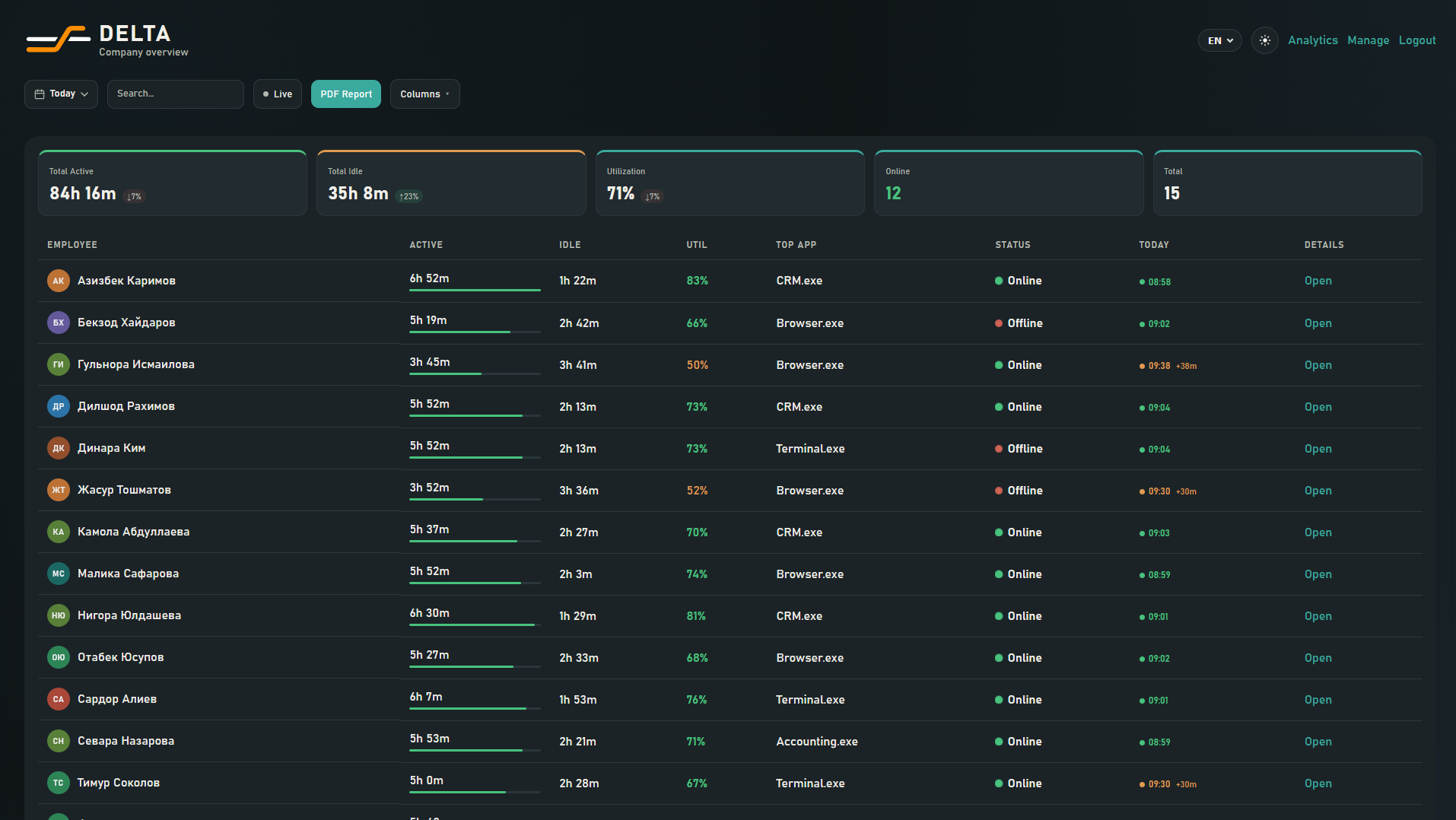This screenshot has height=820, width=1456.
Task: Click the Accounting.exe top app cell
Action: 817,742
